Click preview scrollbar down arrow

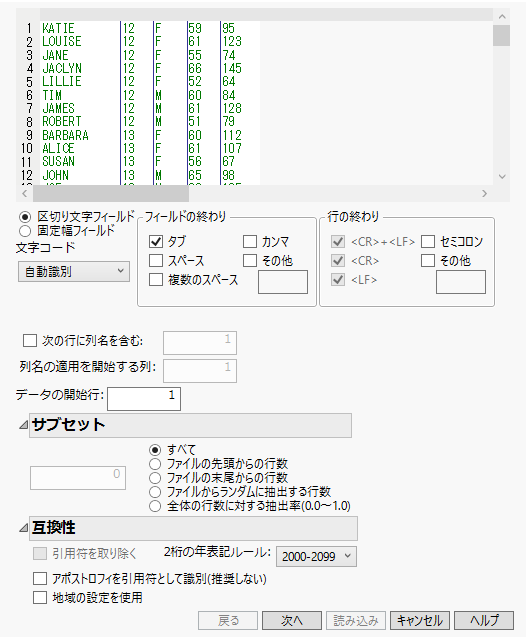point(502,177)
